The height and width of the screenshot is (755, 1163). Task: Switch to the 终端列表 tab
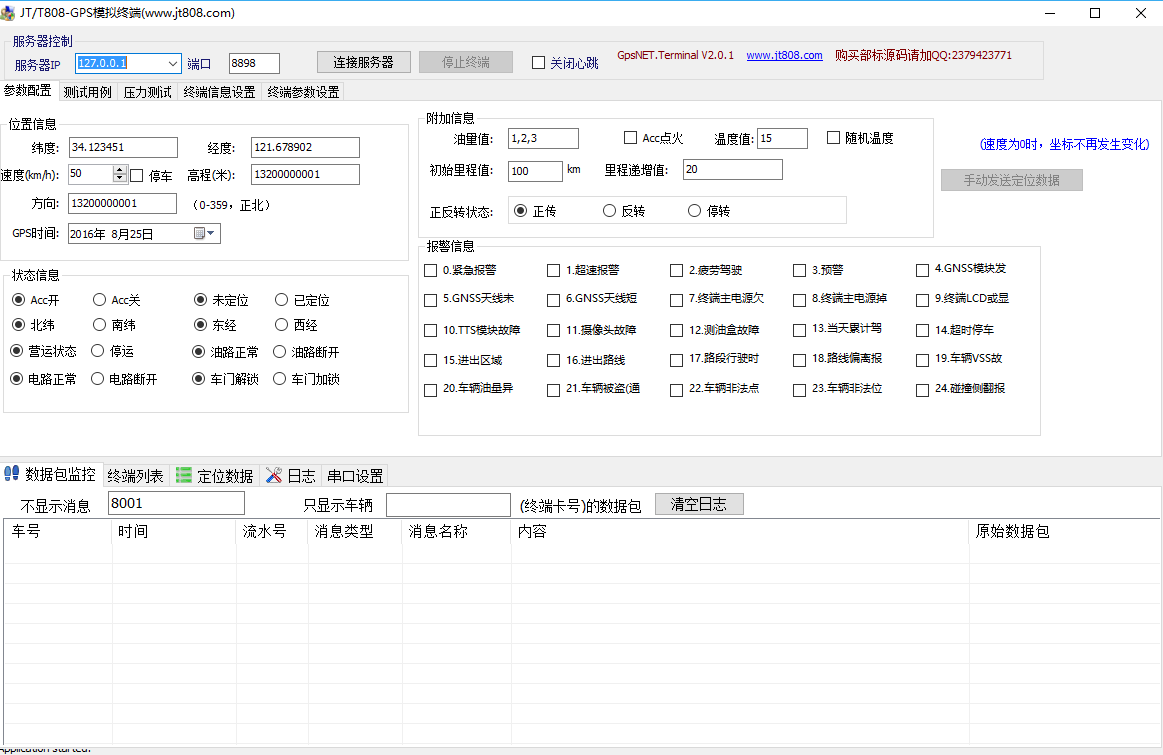(135, 475)
